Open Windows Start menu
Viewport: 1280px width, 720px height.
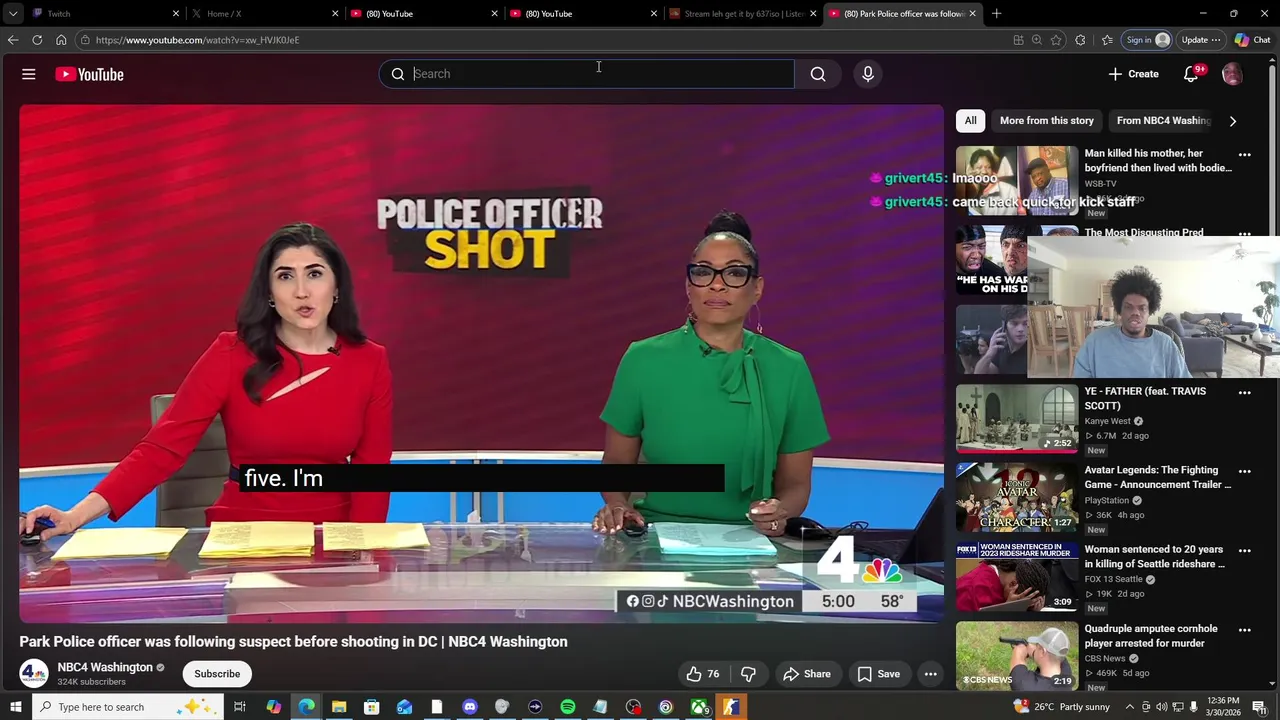point(15,707)
